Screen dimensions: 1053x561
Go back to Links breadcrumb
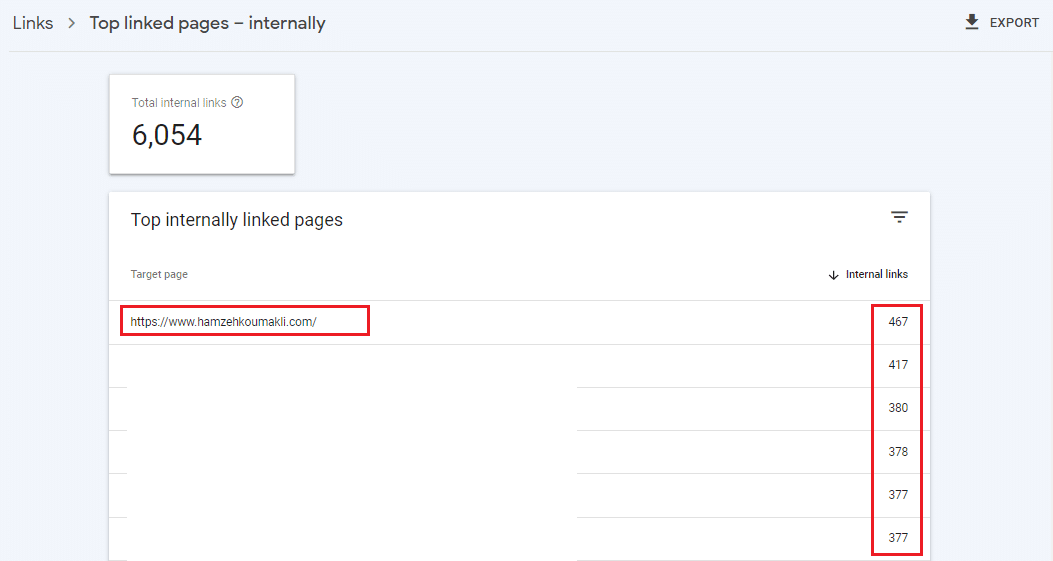point(33,23)
